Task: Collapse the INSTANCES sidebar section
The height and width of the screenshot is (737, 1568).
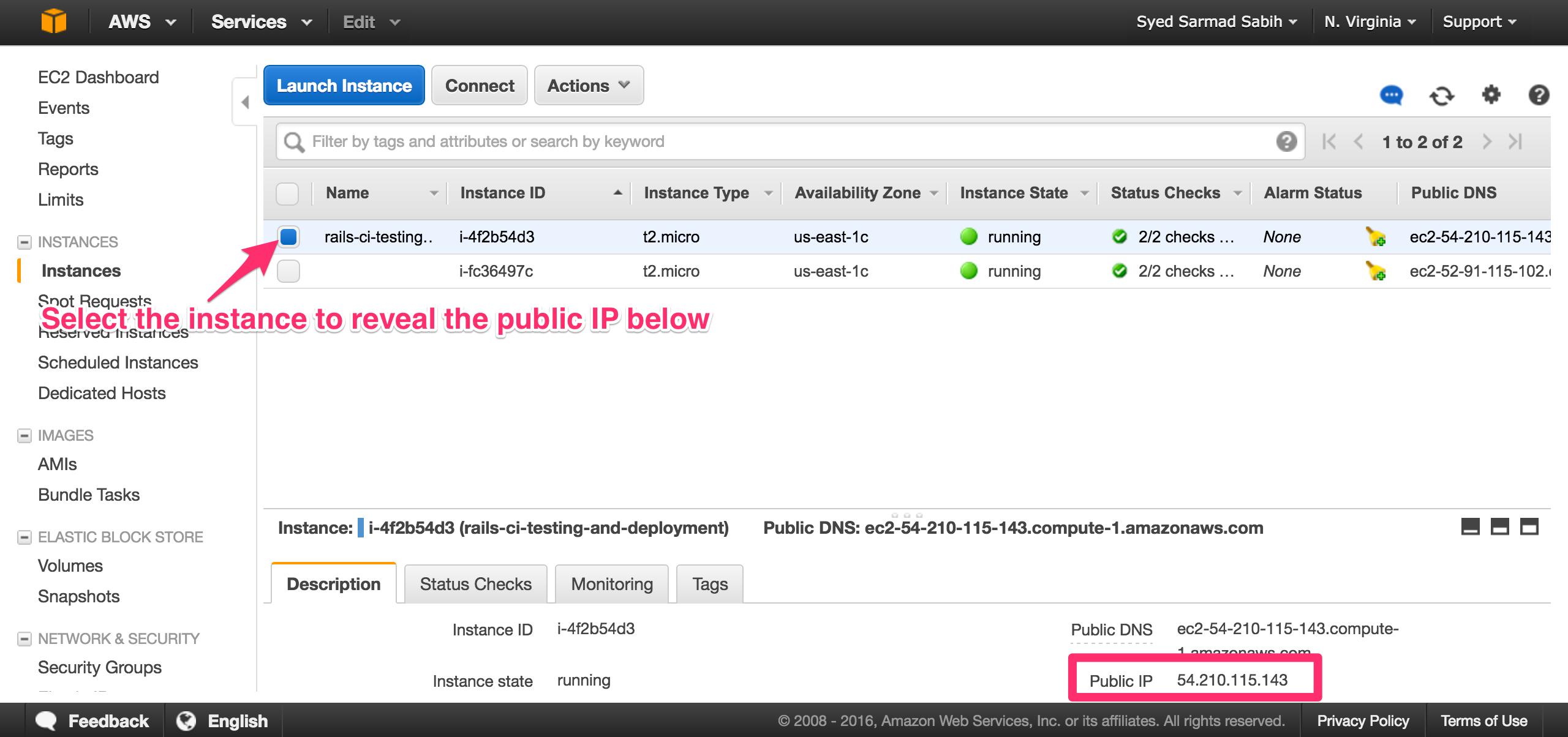Action: coord(24,242)
